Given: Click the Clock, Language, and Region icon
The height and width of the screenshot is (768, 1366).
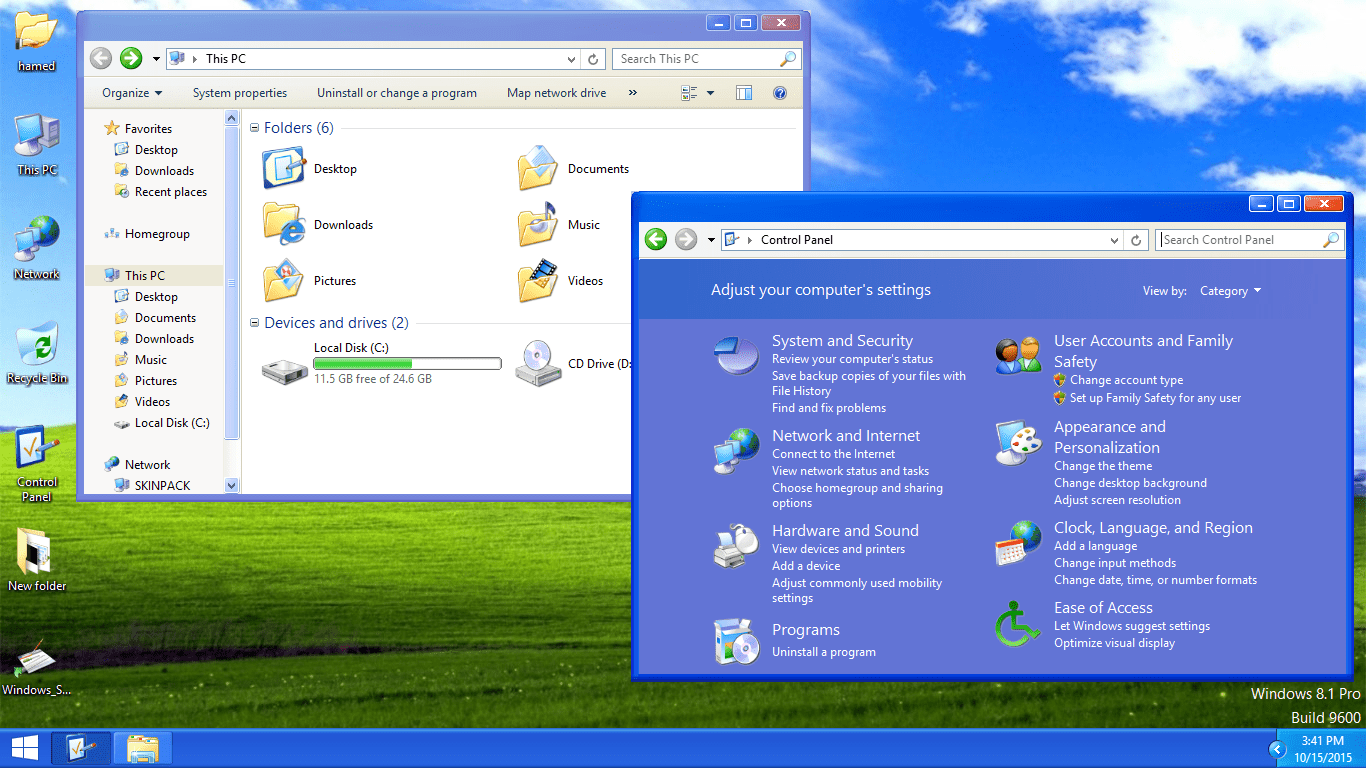Looking at the screenshot, I should (1018, 543).
